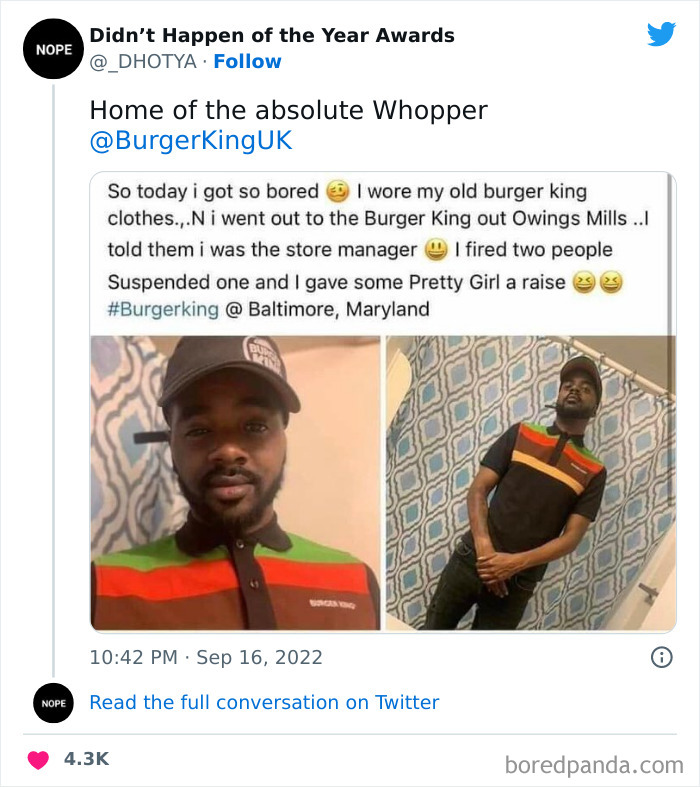Click the "Home of the absolute Whopper" text
The height and width of the screenshot is (787, 700).
pos(288,110)
